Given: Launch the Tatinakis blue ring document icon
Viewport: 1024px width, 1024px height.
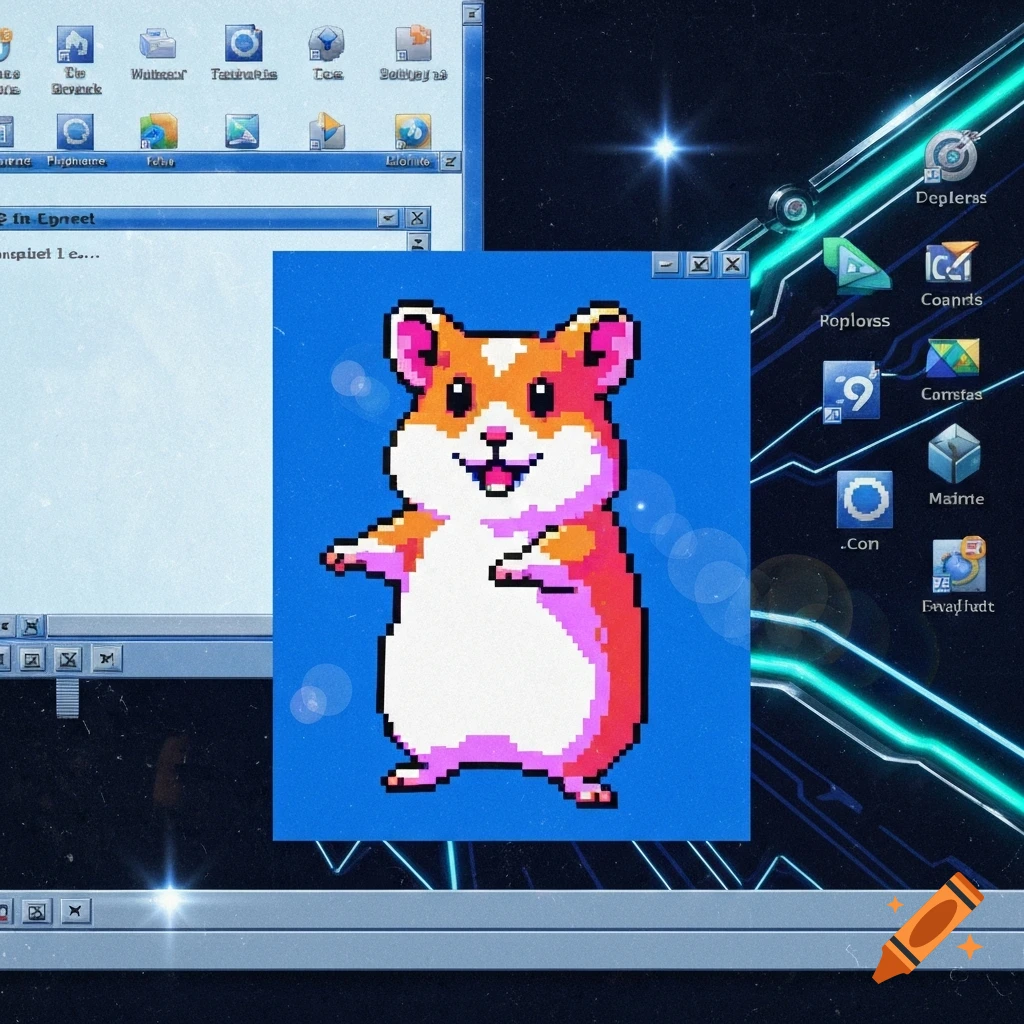Looking at the screenshot, I should pyautogui.click(x=244, y=44).
